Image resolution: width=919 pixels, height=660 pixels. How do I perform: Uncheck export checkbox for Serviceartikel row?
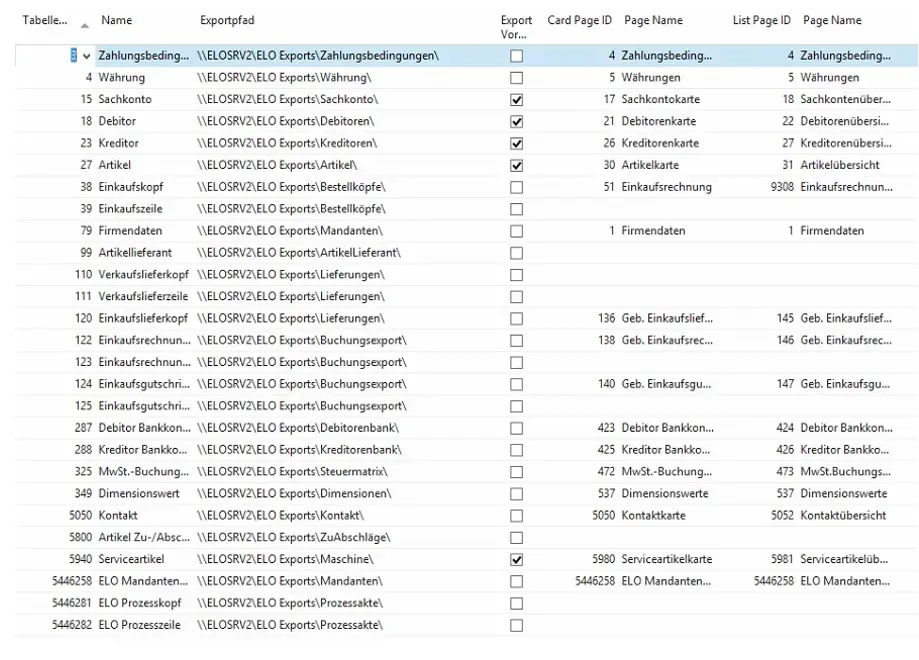[516, 559]
